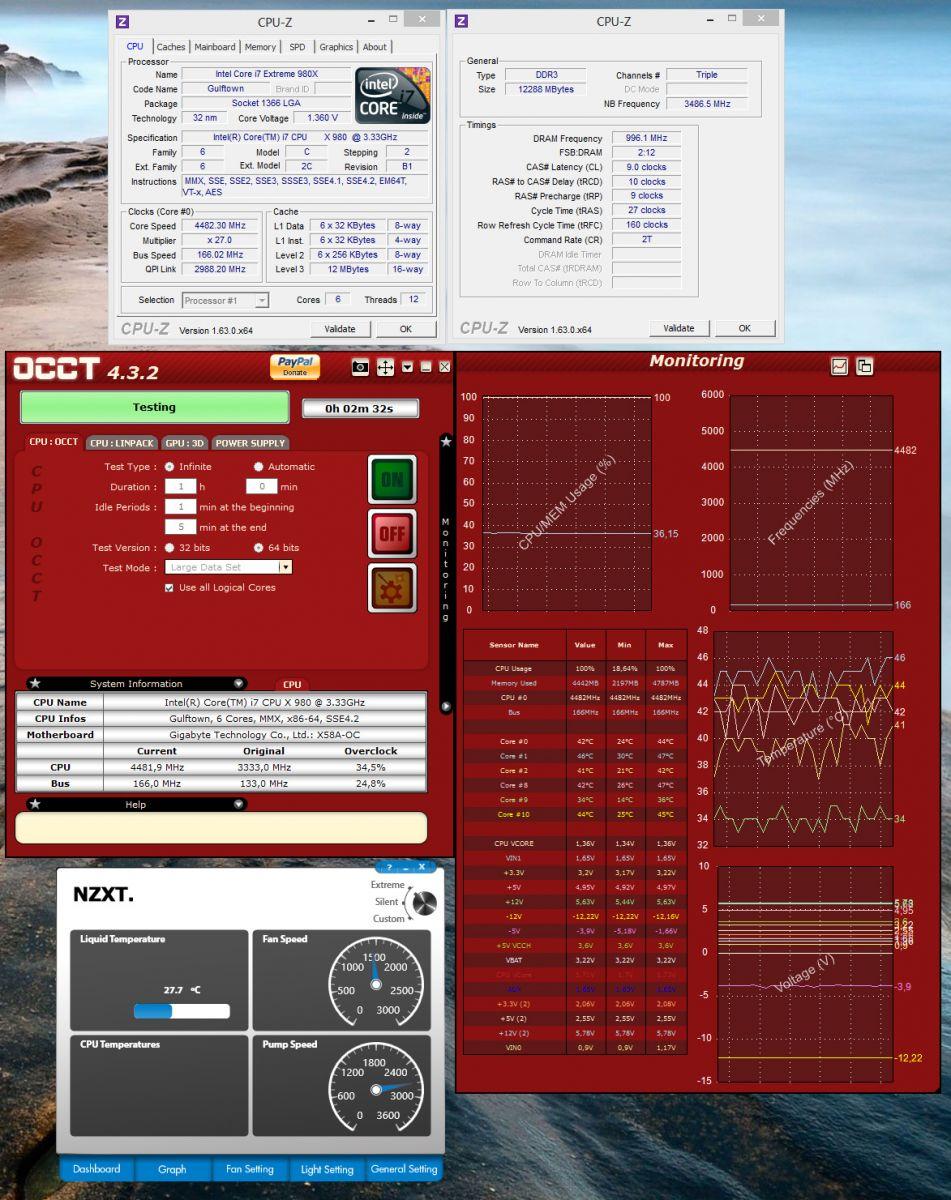951x1200 pixels.
Task: Click the arrow at the bottom of Monitoring strip
Action: (446, 707)
